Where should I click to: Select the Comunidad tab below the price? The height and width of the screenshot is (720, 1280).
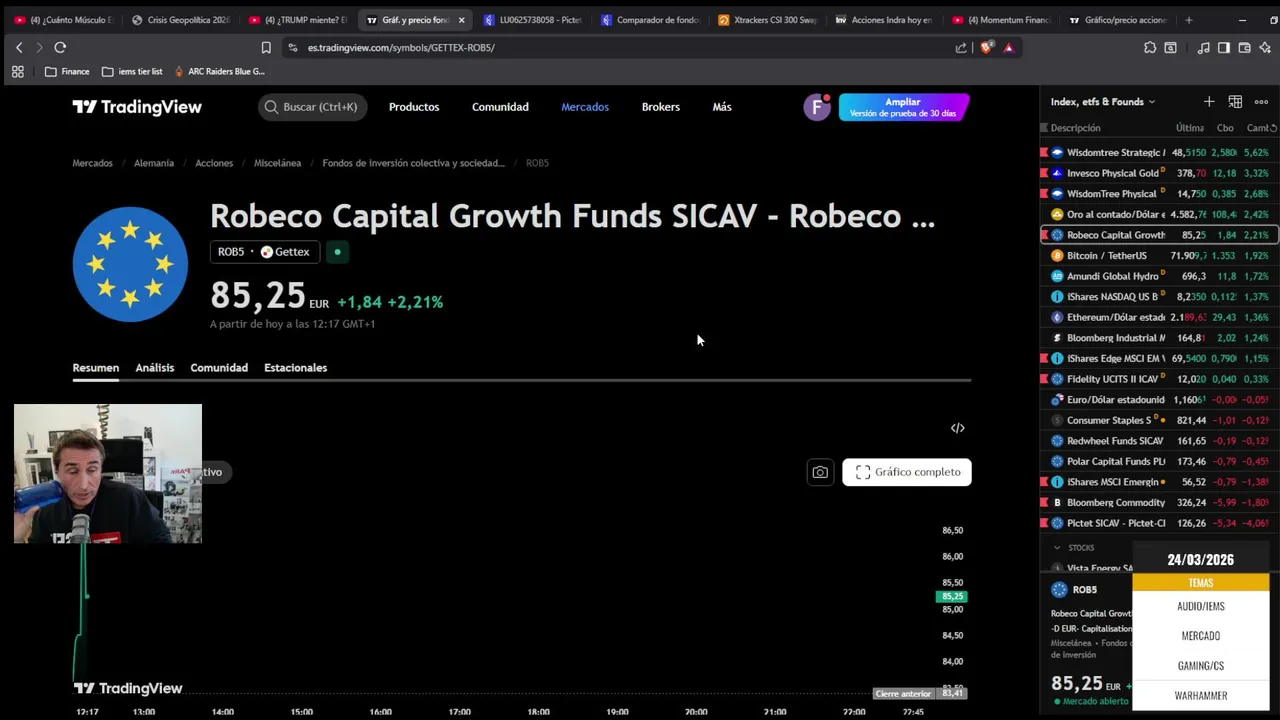click(219, 368)
